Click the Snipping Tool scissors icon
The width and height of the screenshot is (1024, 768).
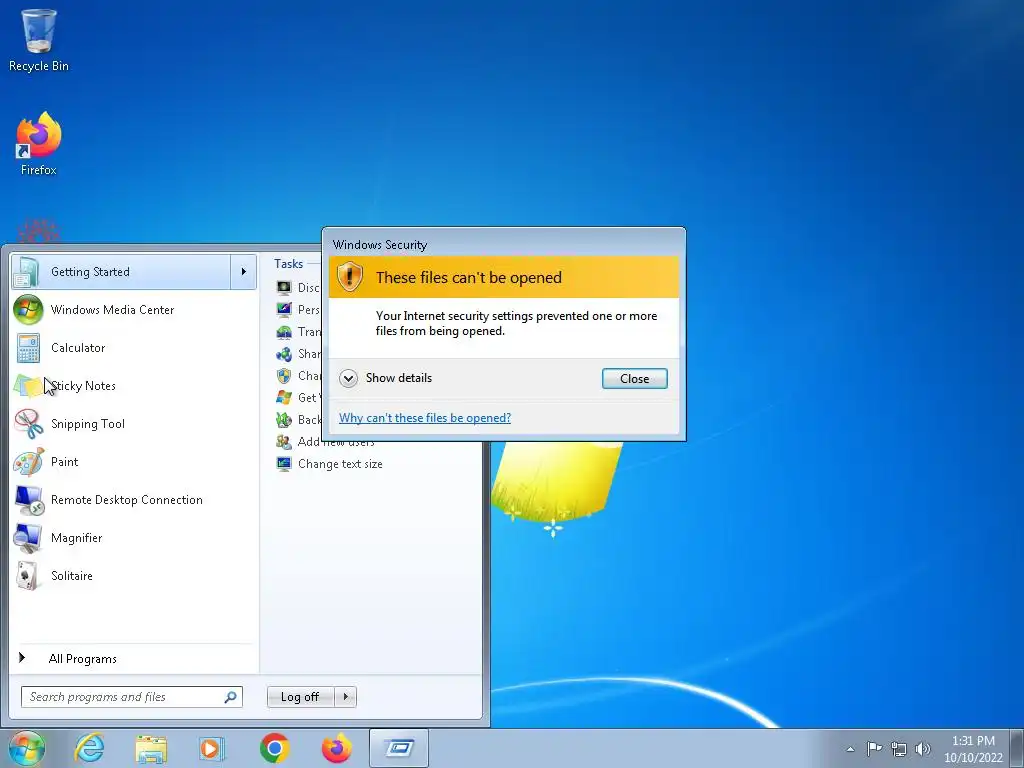point(28,424)
